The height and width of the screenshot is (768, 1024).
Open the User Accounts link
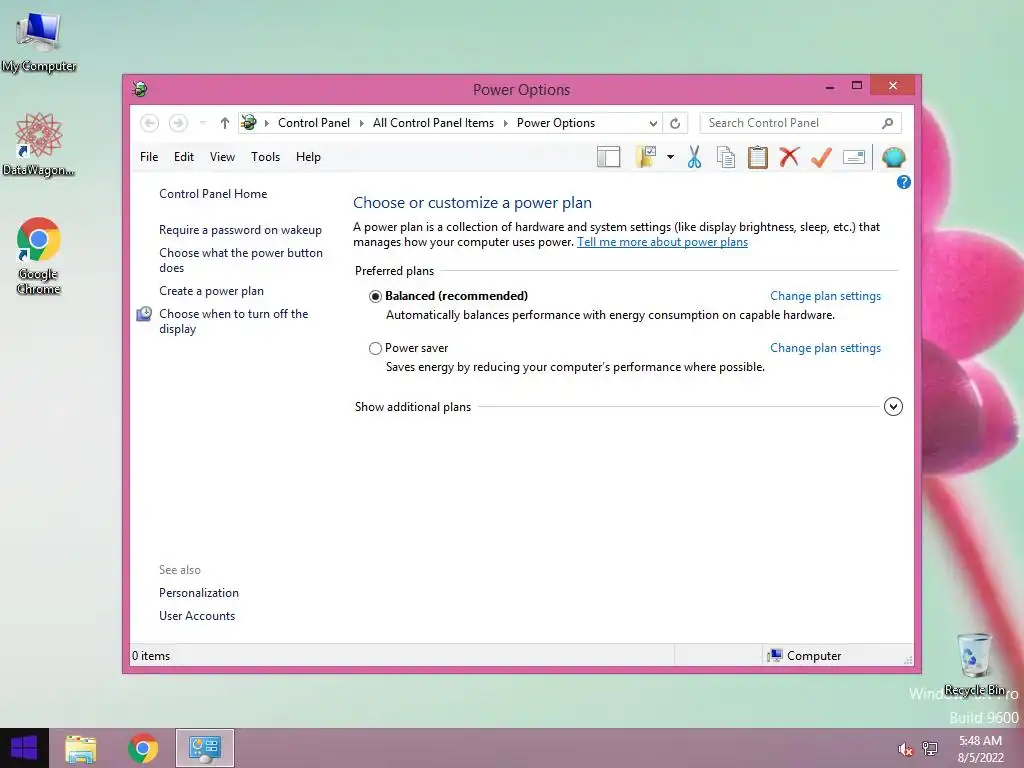click(197, 616)
